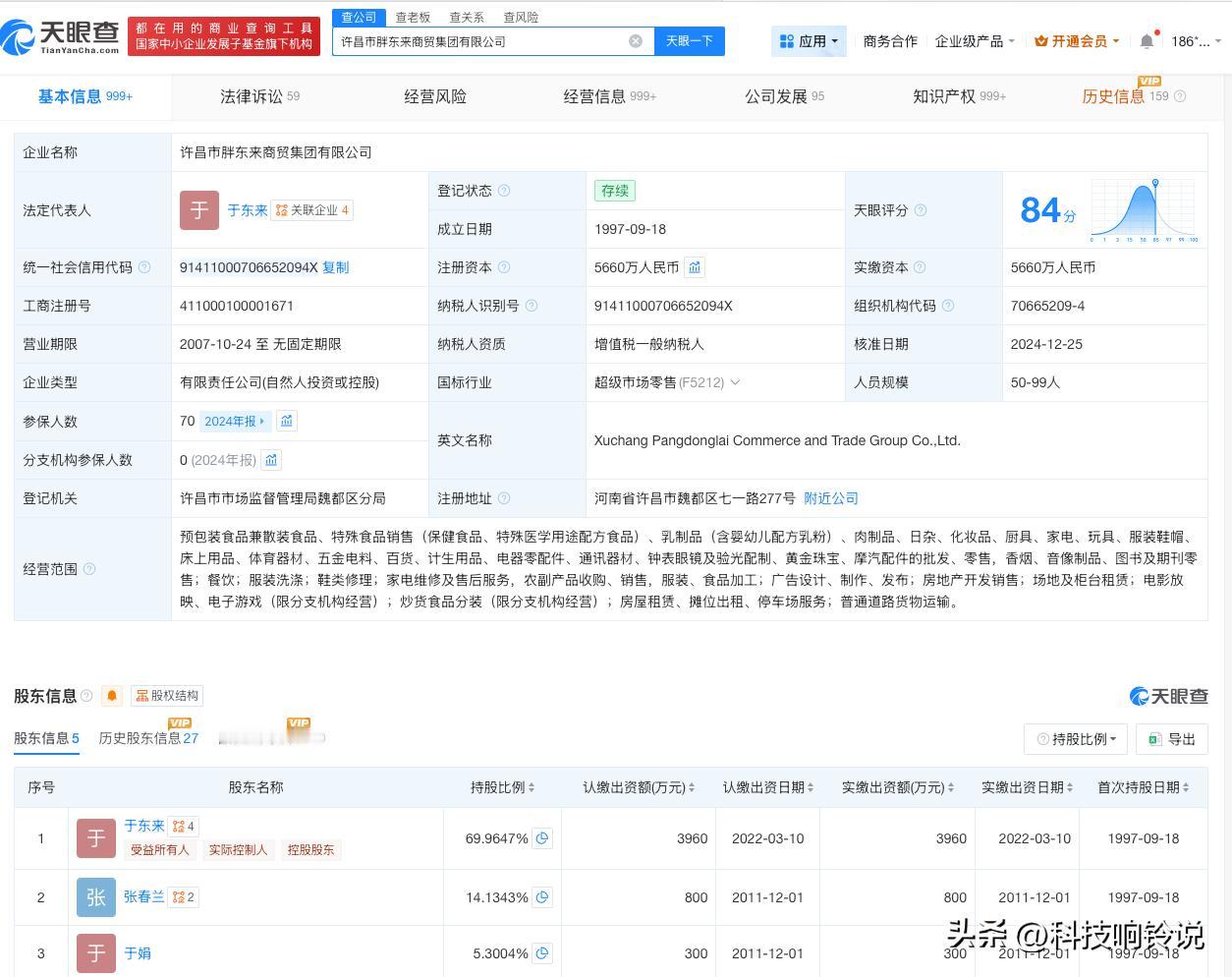Screen dimensions: 1232x977
Task: Click the 实际控制人 tag under 于东来
Action: pyautogui.click(x=238, y=850)
